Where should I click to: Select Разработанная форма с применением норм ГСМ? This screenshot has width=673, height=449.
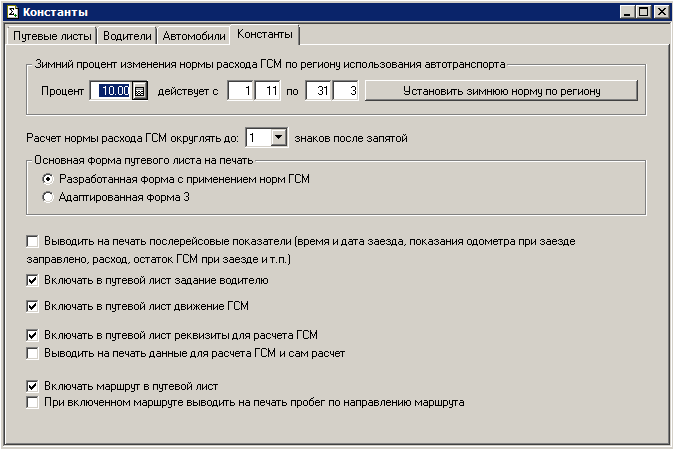pos(47,178)
